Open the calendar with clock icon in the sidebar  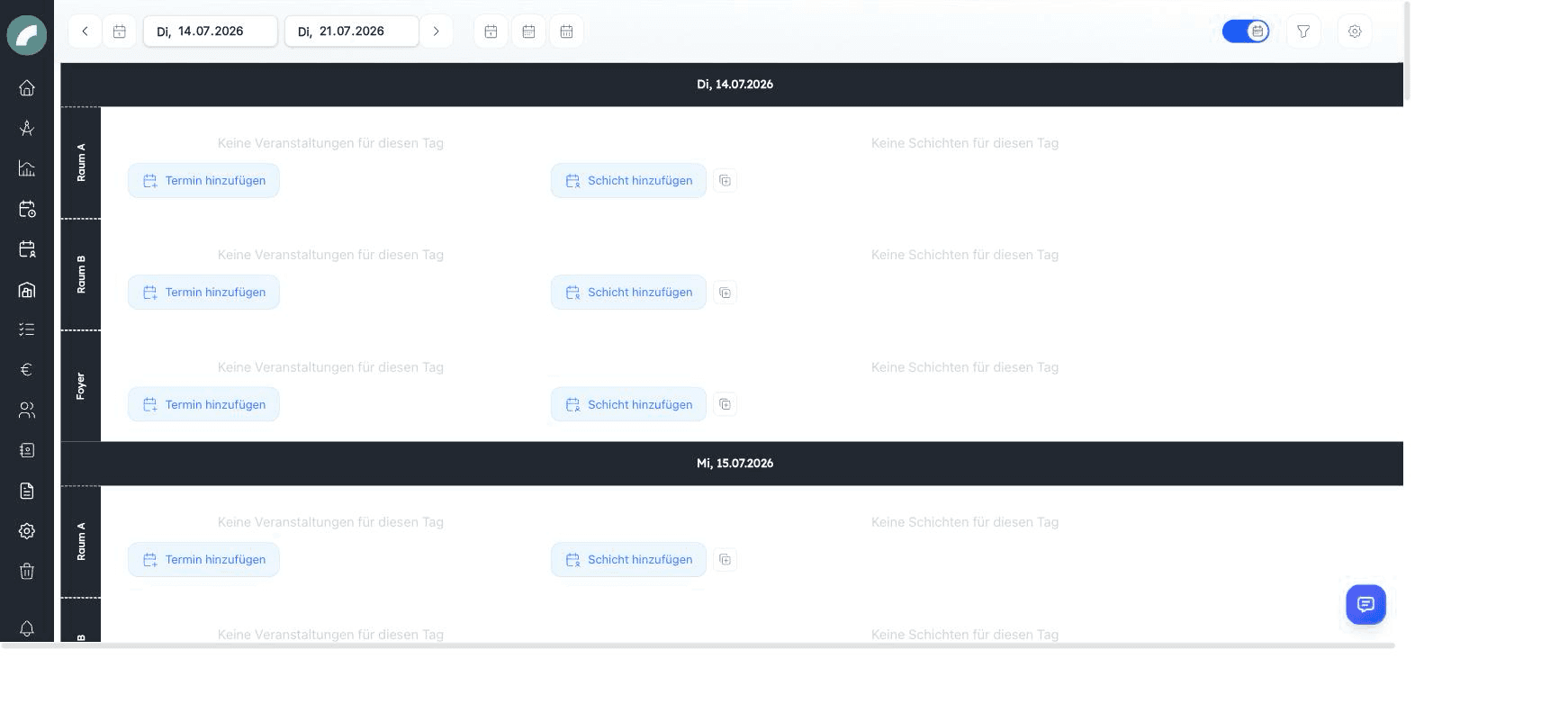click(x=27, y=209)
